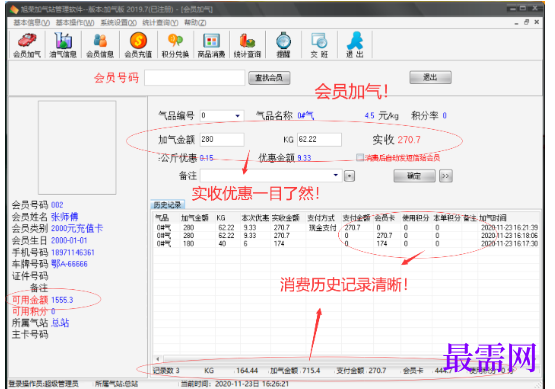Click the 加气金额 column header
The width and height of the screenshot is (555, 389).
click(x=195, y=218)
